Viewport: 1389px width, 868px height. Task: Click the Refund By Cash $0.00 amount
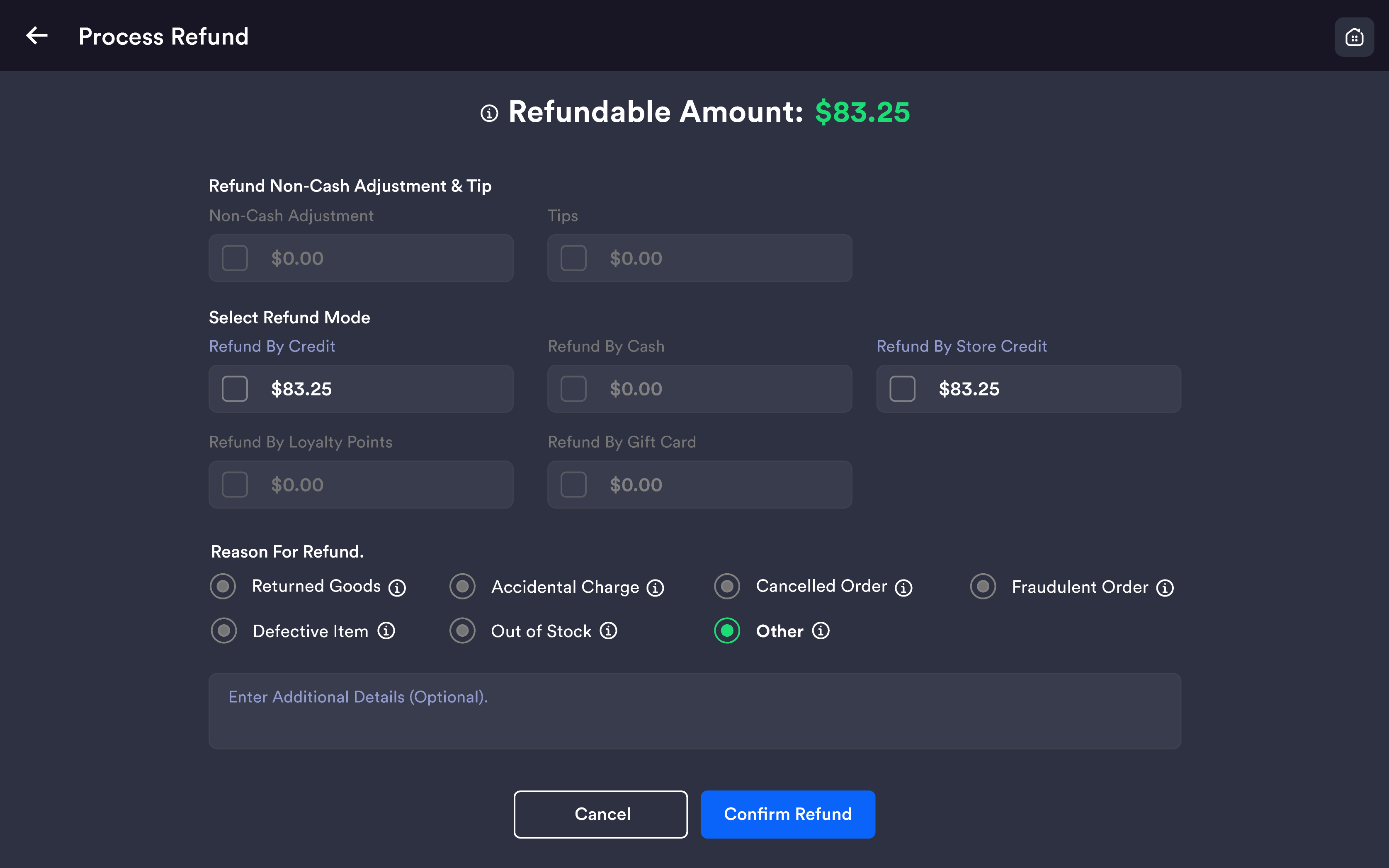[636, 389]
